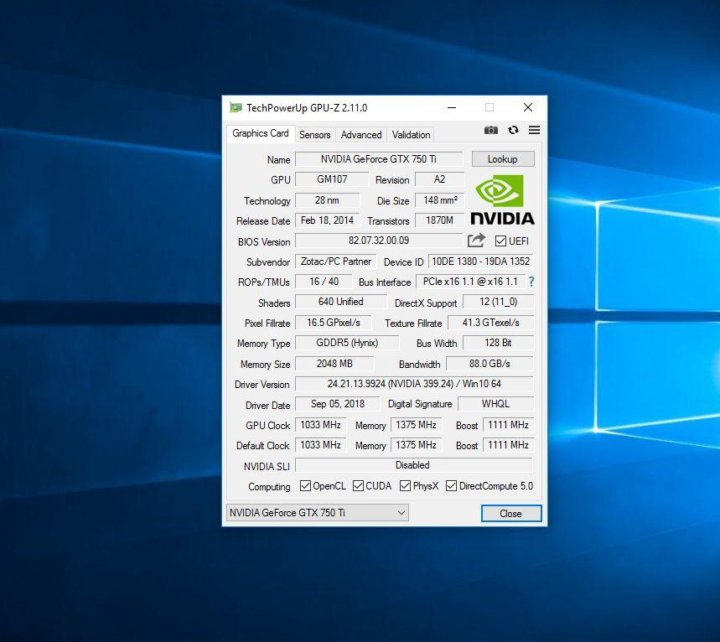Click the Close button at the bottom
720x642 pixels.
click(510, 513)
